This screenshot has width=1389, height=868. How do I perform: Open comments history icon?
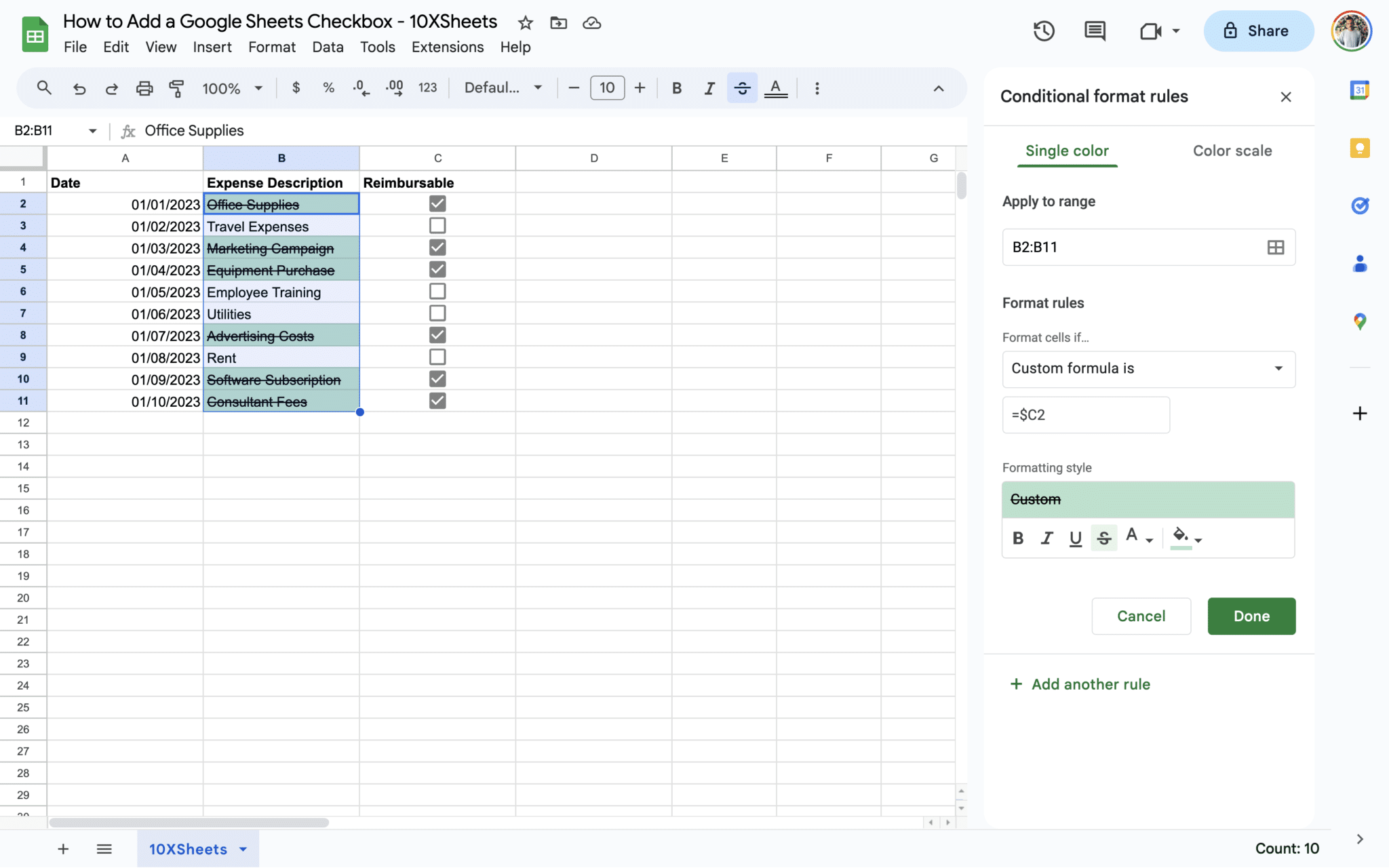1095,31
